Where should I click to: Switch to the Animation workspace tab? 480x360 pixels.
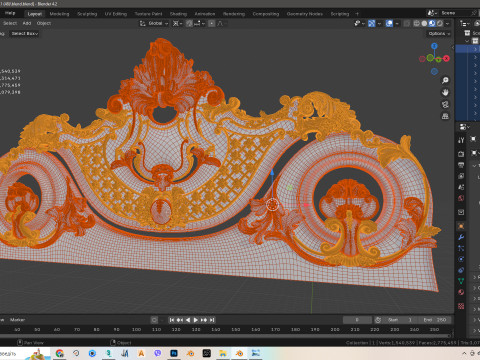click(x=205, y=14)
